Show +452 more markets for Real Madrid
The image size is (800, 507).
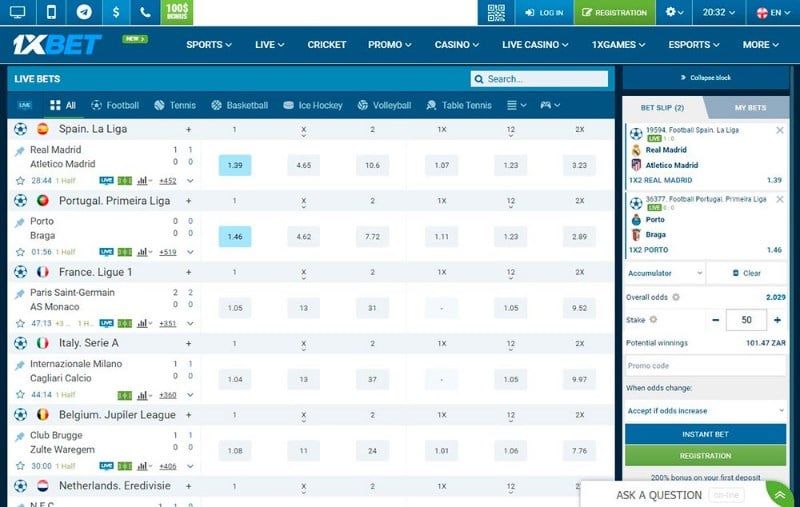(x=167, y=181)
